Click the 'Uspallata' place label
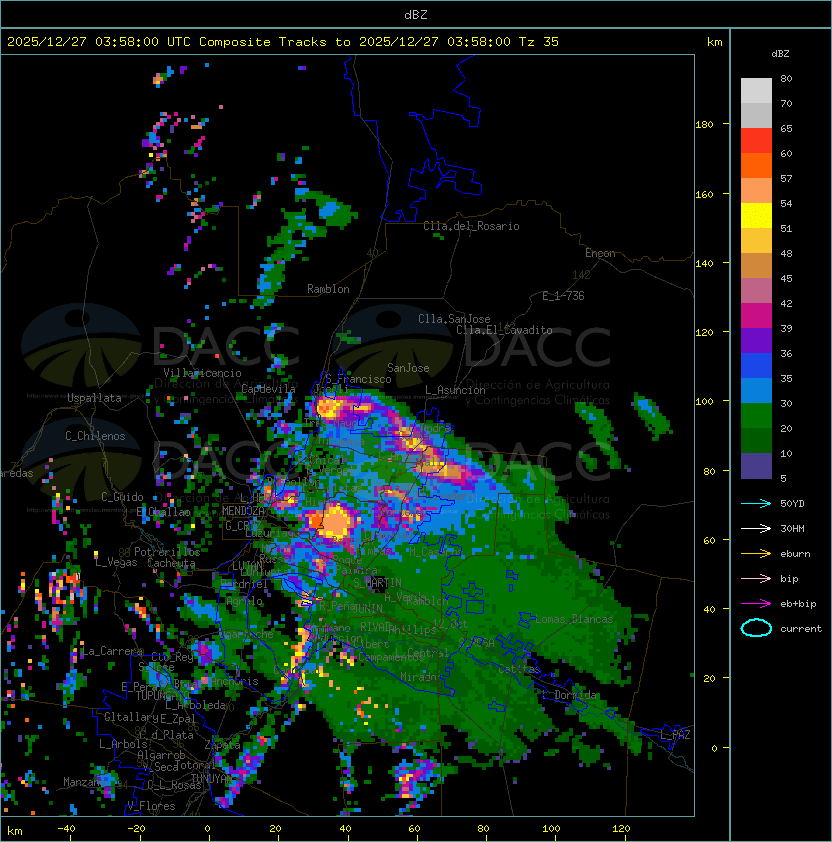The image size is (832, 842). (x=94, y=398)
